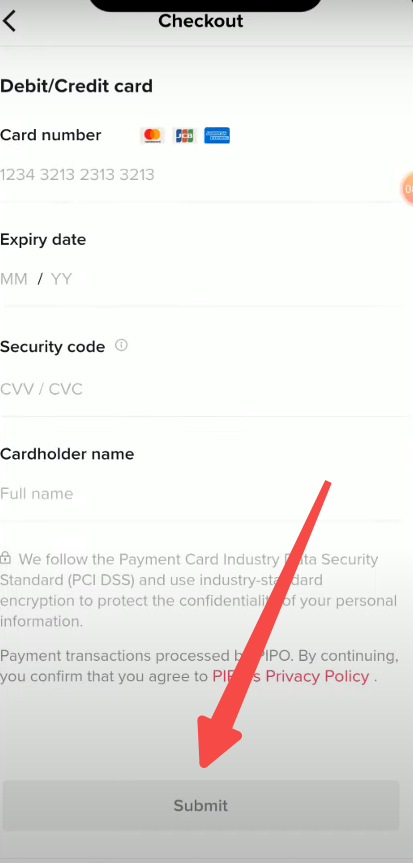Focus the card number input field
The width and height of the screenshot is (413, 863).
tap(201, 175)
